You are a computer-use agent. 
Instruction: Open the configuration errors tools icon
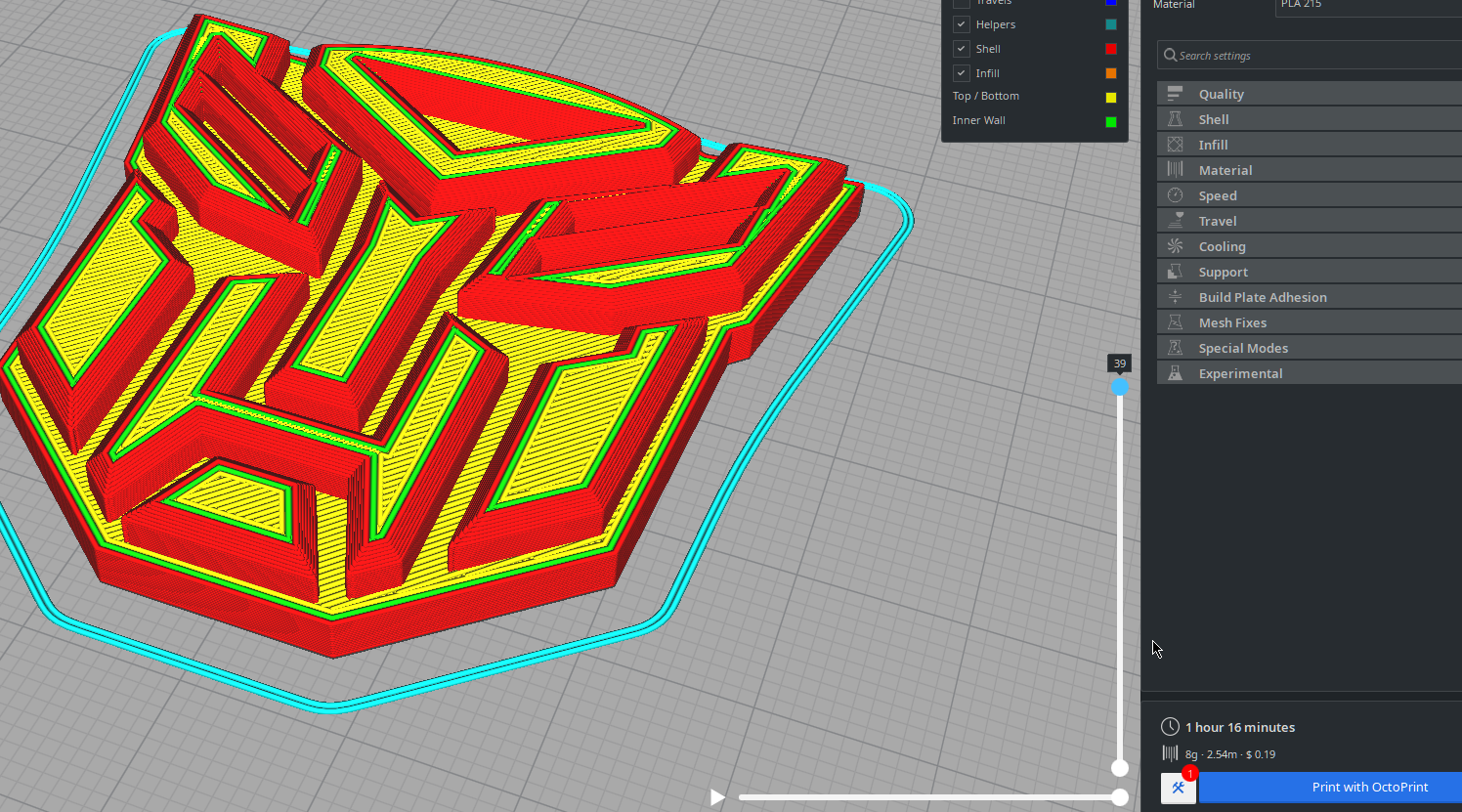point(1178,788)
